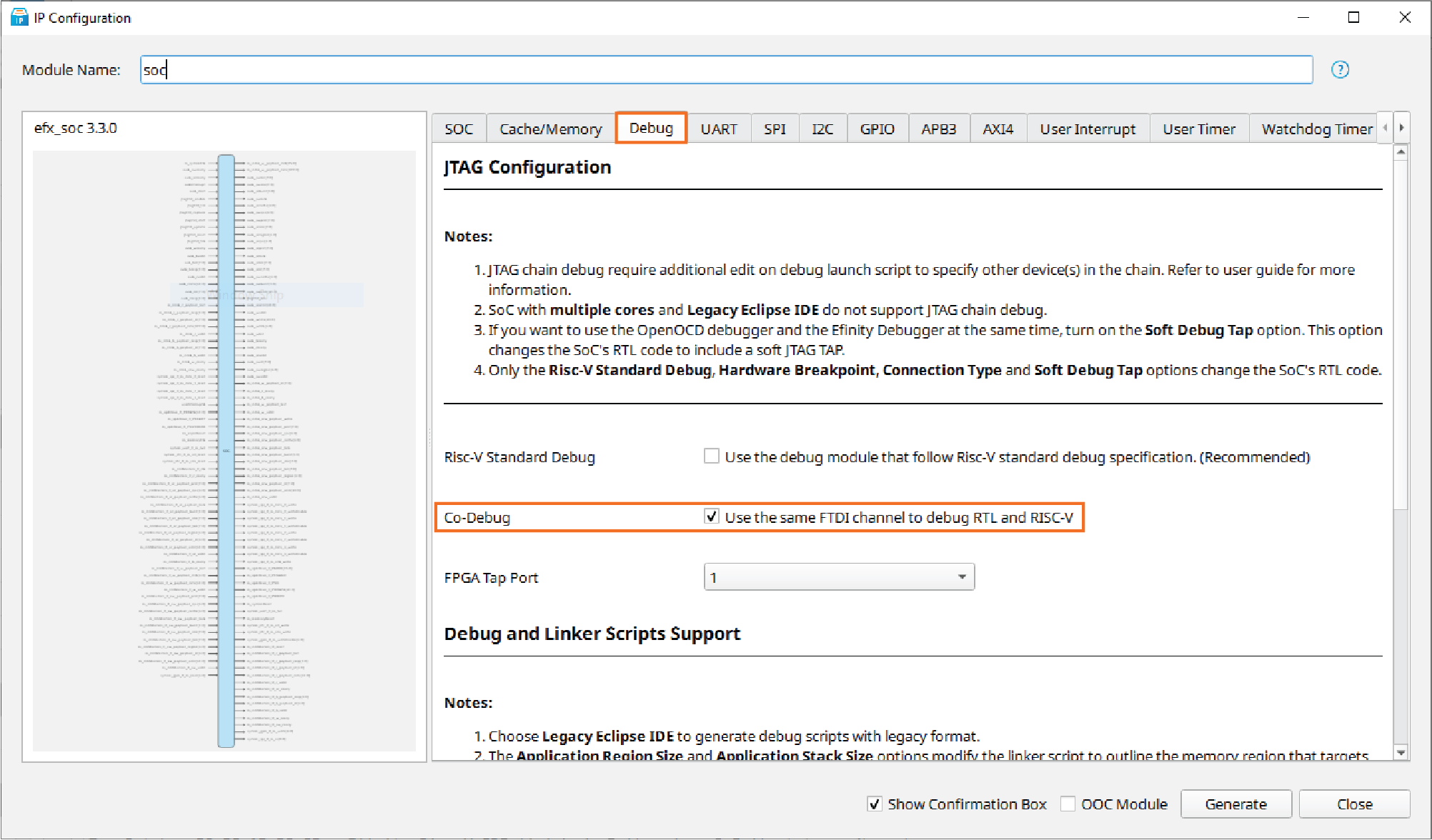
Task: Click the vertical scrollbar thumb
Action: (1401, 336)
